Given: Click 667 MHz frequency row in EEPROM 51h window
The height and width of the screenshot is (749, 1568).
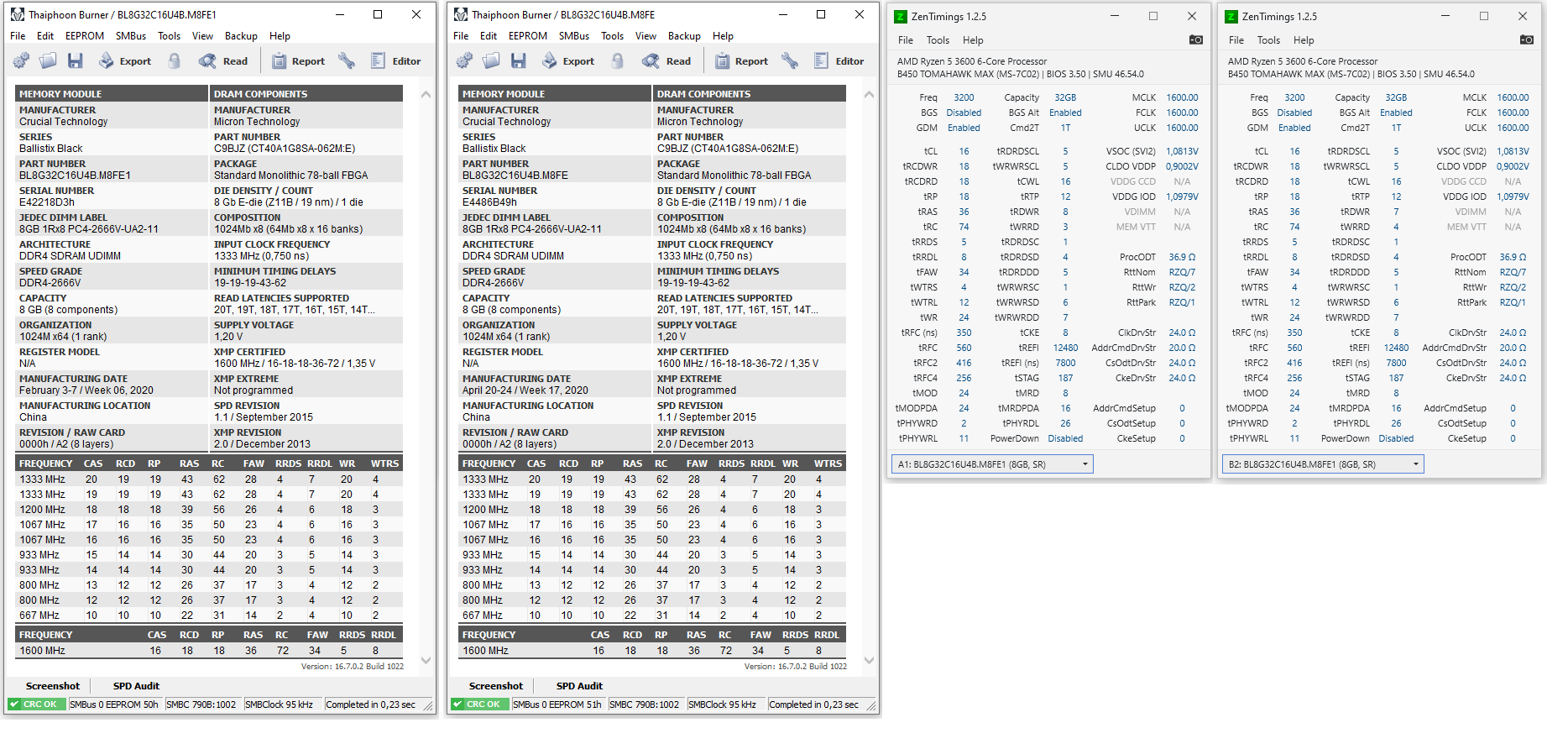Looking at the screenshot, I should pos(652,615).
